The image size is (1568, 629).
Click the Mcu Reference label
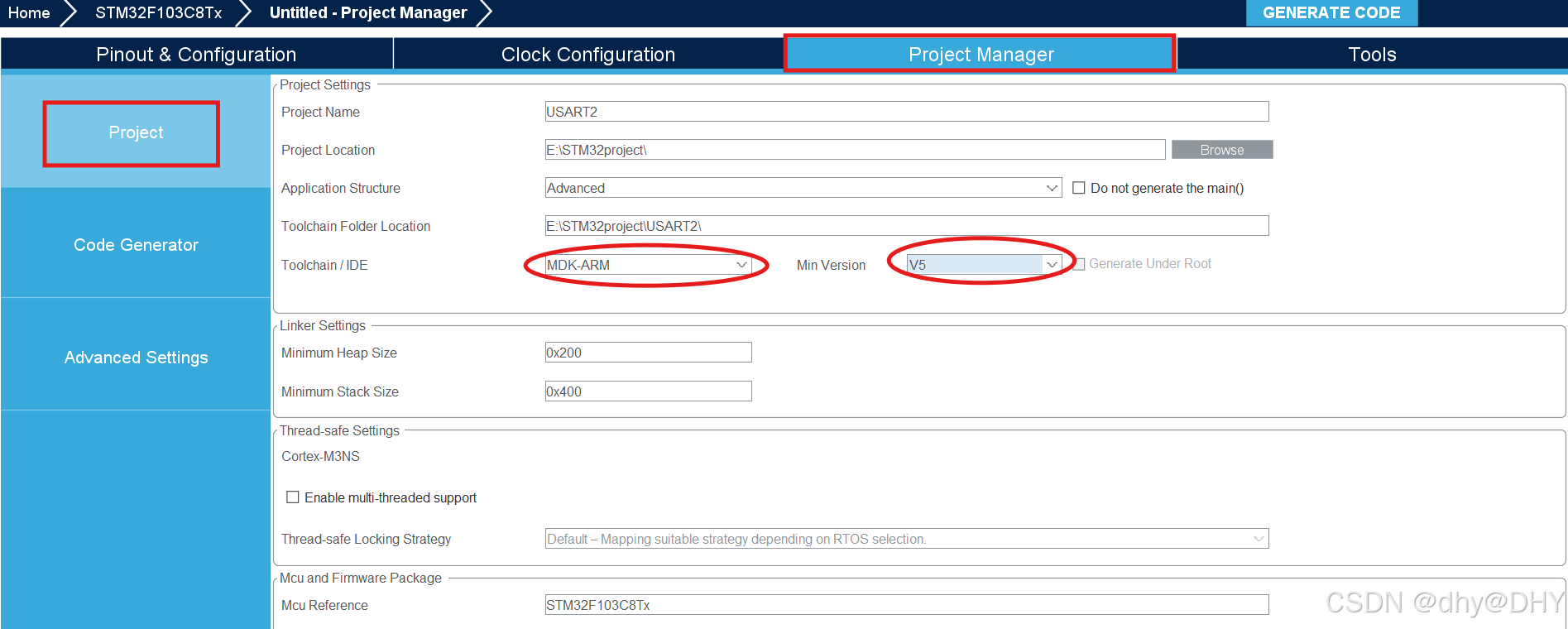(324, 605)
